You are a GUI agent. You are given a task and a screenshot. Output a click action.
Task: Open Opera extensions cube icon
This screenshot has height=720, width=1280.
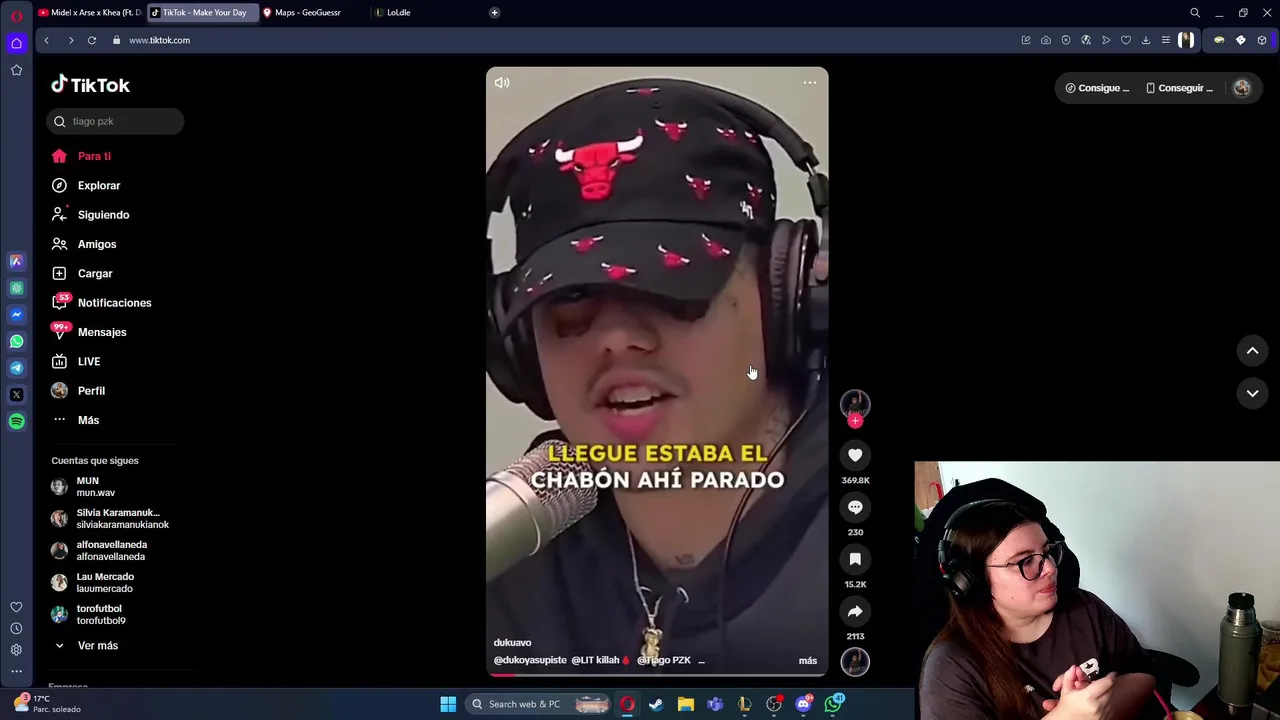[x=1262, y=40]
